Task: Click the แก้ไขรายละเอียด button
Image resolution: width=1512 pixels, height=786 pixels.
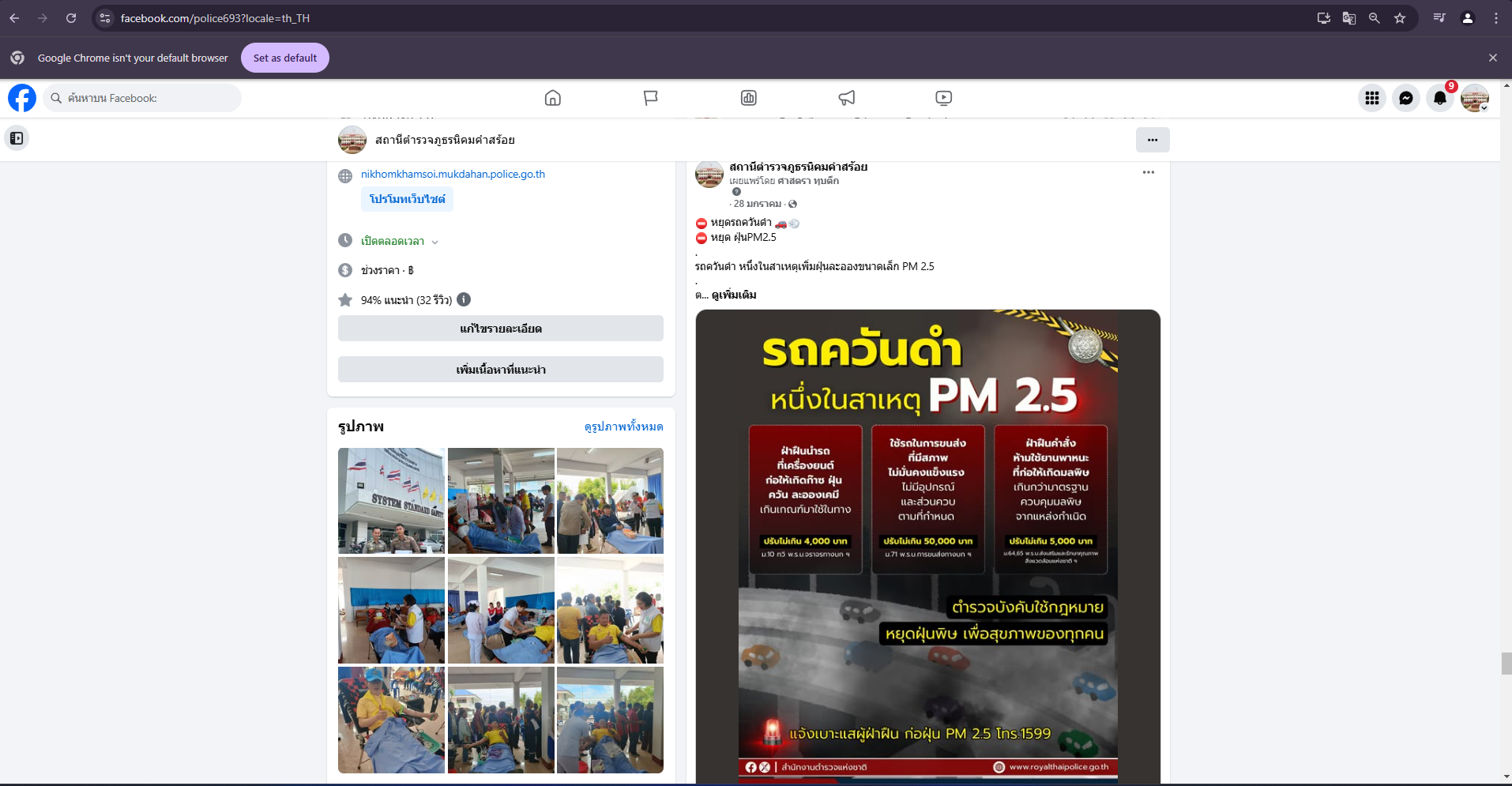Action: [x=501, y=329]
